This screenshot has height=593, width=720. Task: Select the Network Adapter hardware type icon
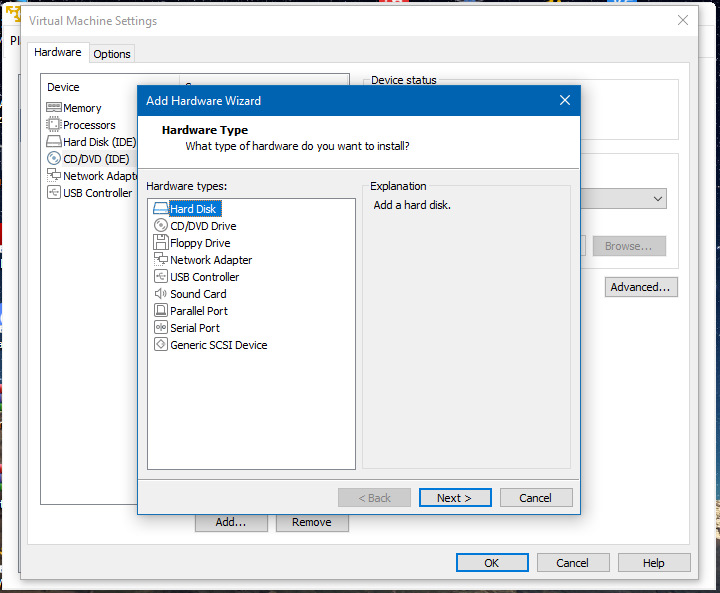point(161,260)
